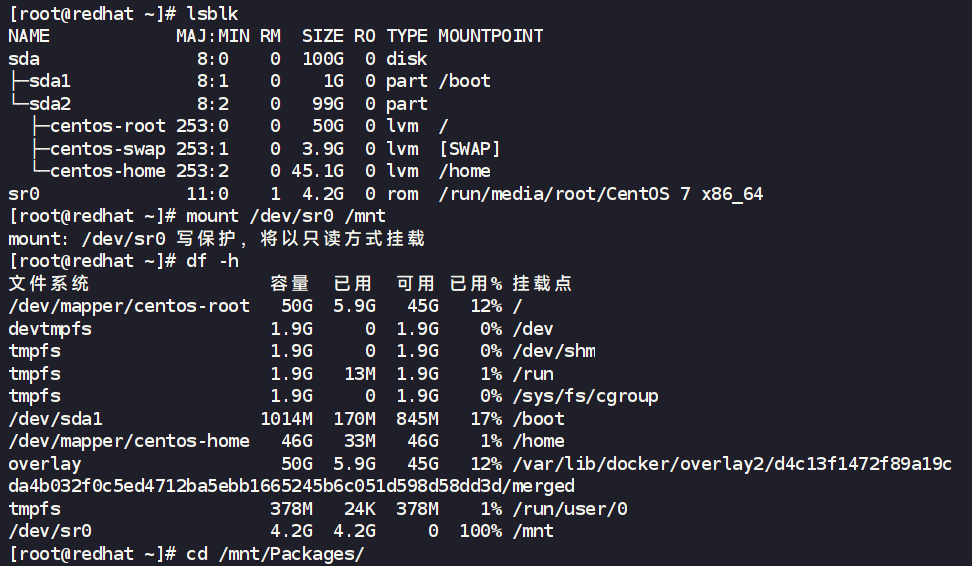
Task: Click the /run/media/root/CentOS 7 x86_64 path
Action: tap(600, 194)
